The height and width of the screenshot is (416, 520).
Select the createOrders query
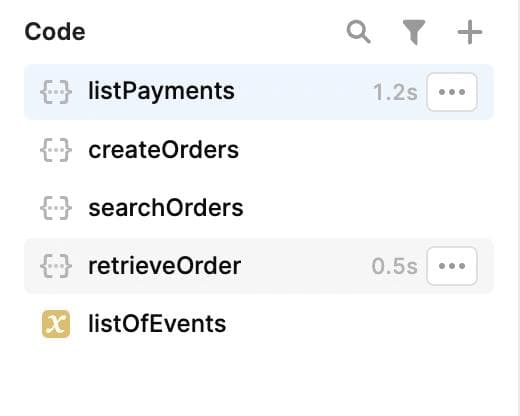(259, 150)
